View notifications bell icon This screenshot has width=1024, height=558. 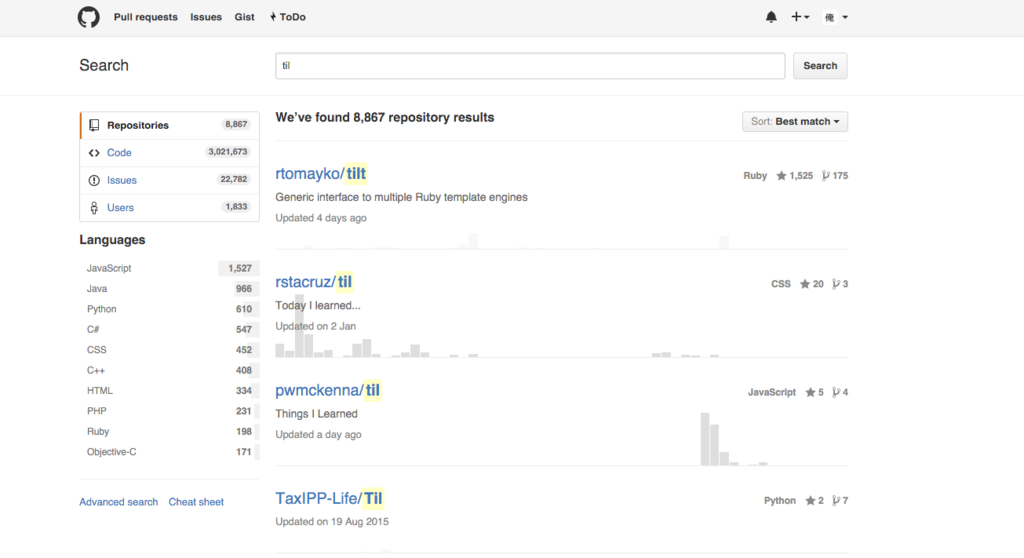pyautogui.click(x=771, y=17)
